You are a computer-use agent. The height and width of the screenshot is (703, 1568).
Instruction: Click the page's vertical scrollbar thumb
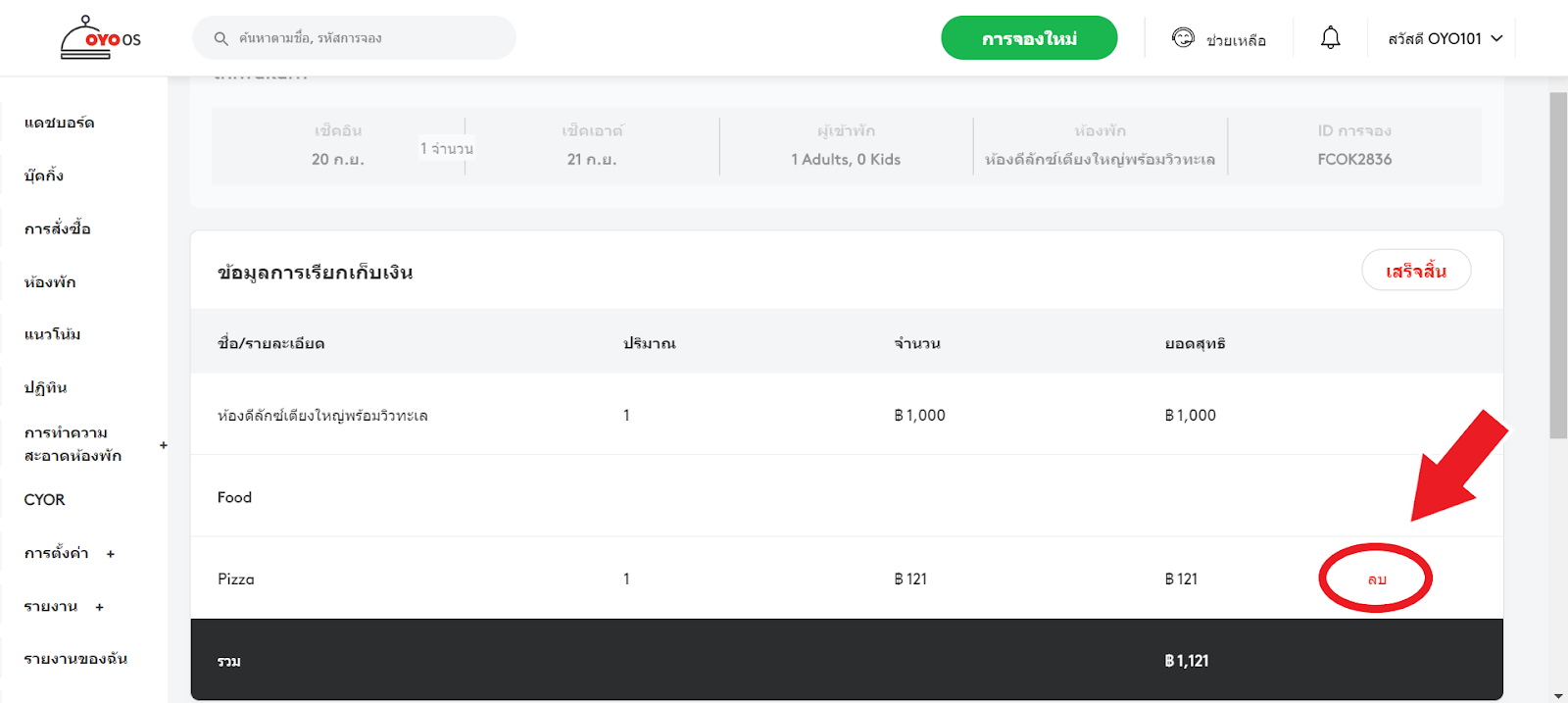pyautogui.click(x=1558, y=265)
